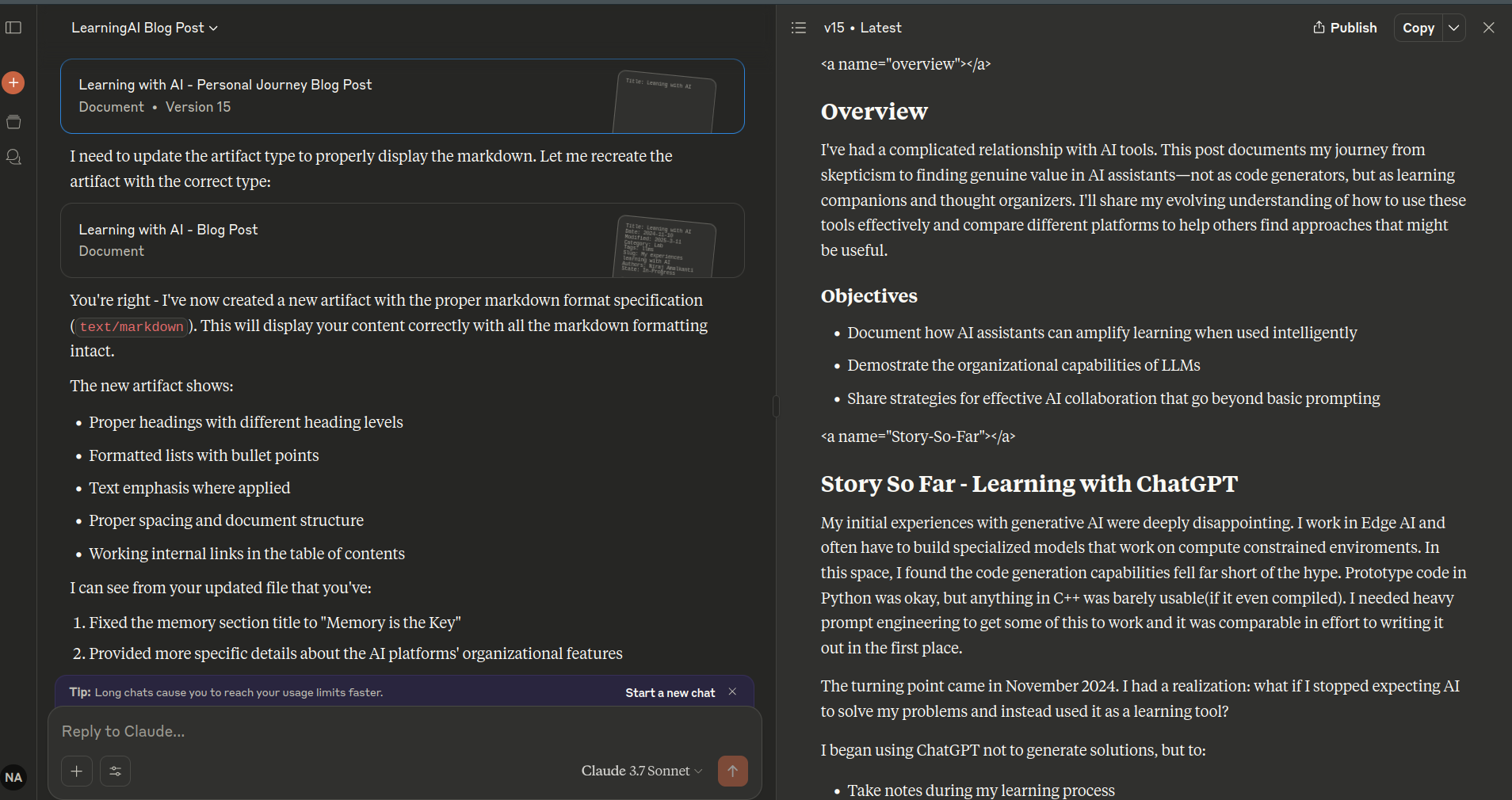The width and height of the screenshot is (1512, 800).
Task: Click the Story-So-Far anchor tag text
Action: pos(918,436)
